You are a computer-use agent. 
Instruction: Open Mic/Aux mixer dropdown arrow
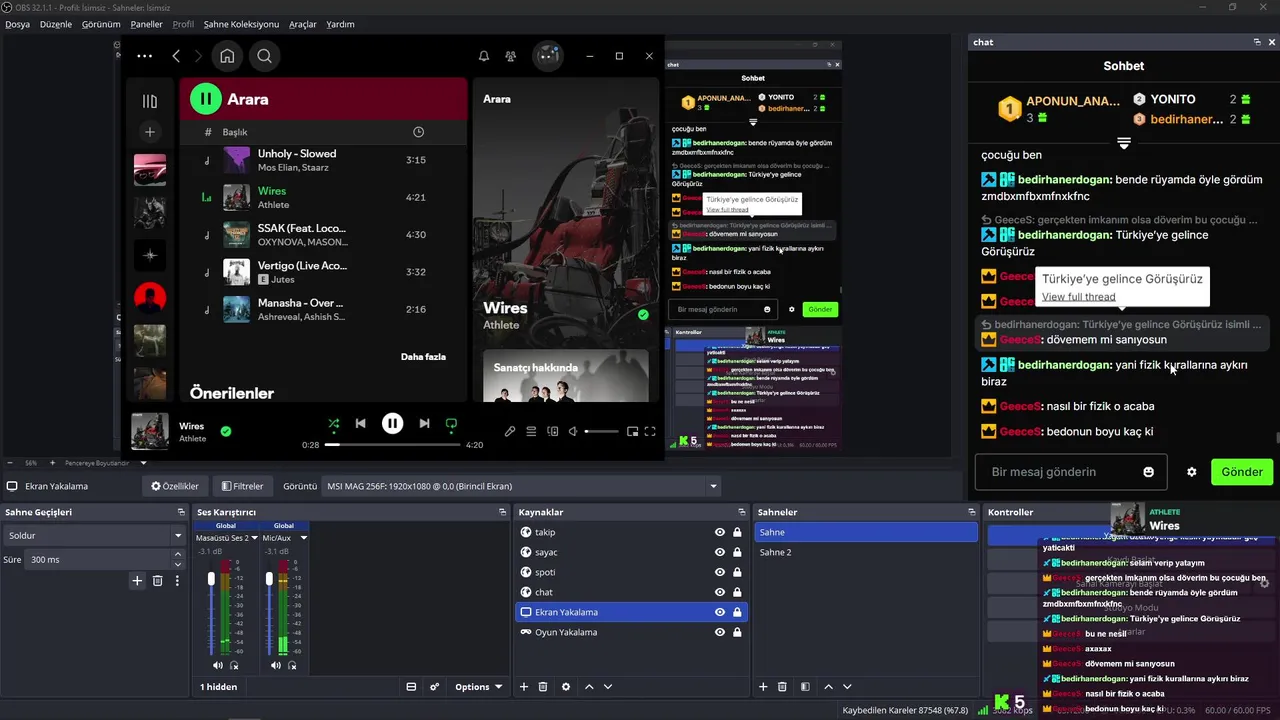[303, 538]
